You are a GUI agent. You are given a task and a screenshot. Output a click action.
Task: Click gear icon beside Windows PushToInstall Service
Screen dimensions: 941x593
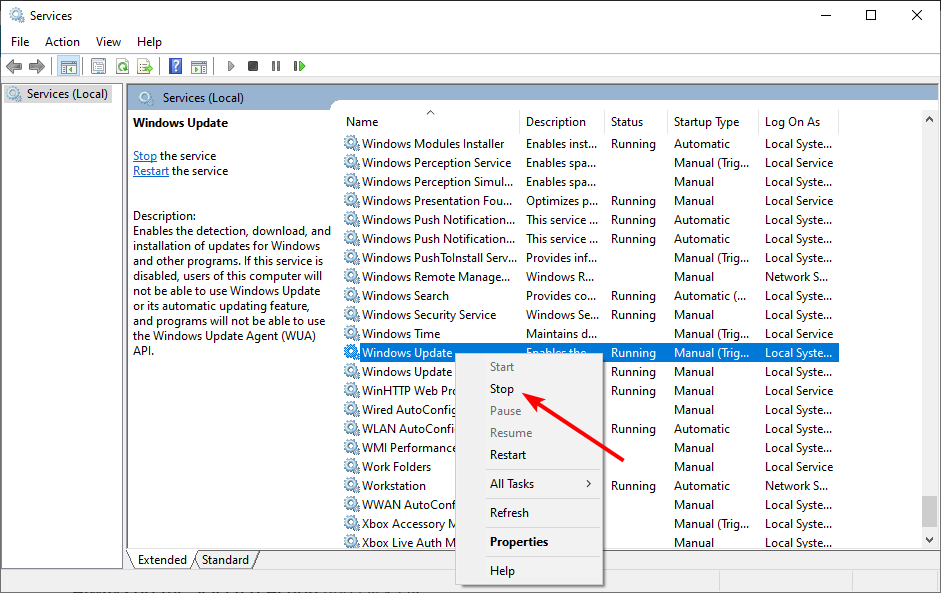pos(351,257)
